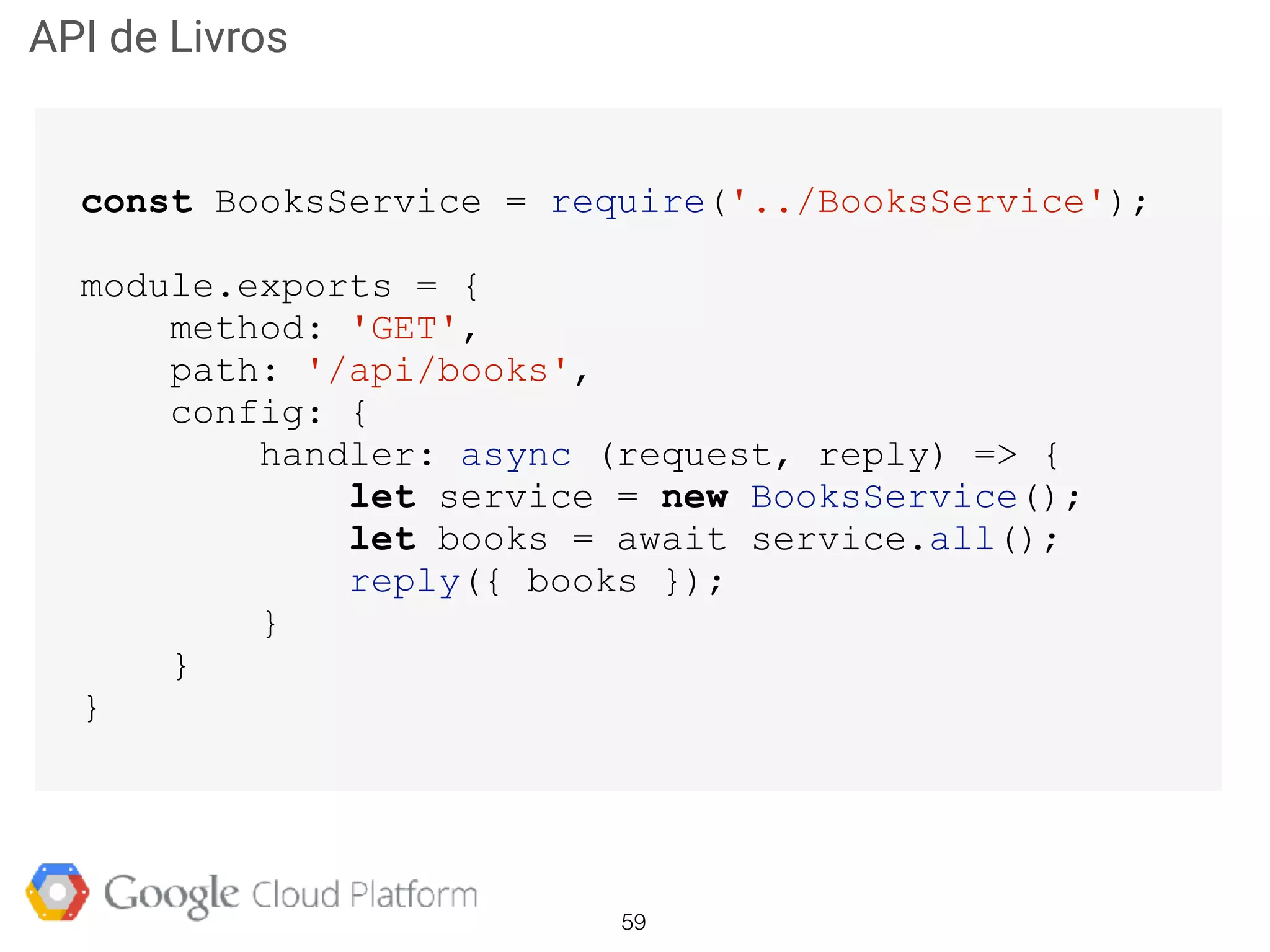Click the slide number 59
The height and width of the screenshot is (952, 1270).
[x=633, y=922]
